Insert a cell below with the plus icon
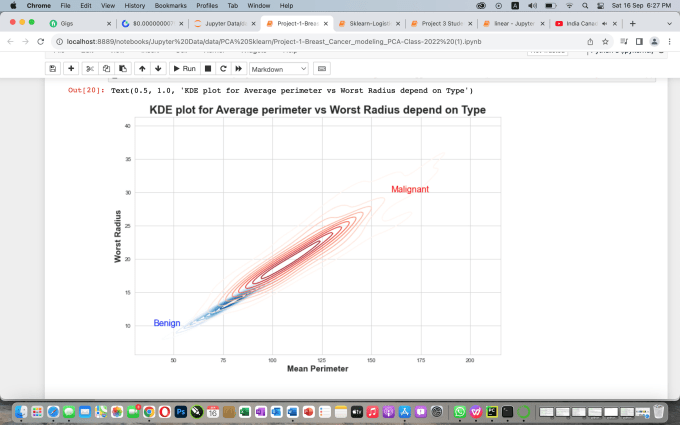Image resolution: width=680 pixels, height=425 pixels. click(x=71, y=69)
